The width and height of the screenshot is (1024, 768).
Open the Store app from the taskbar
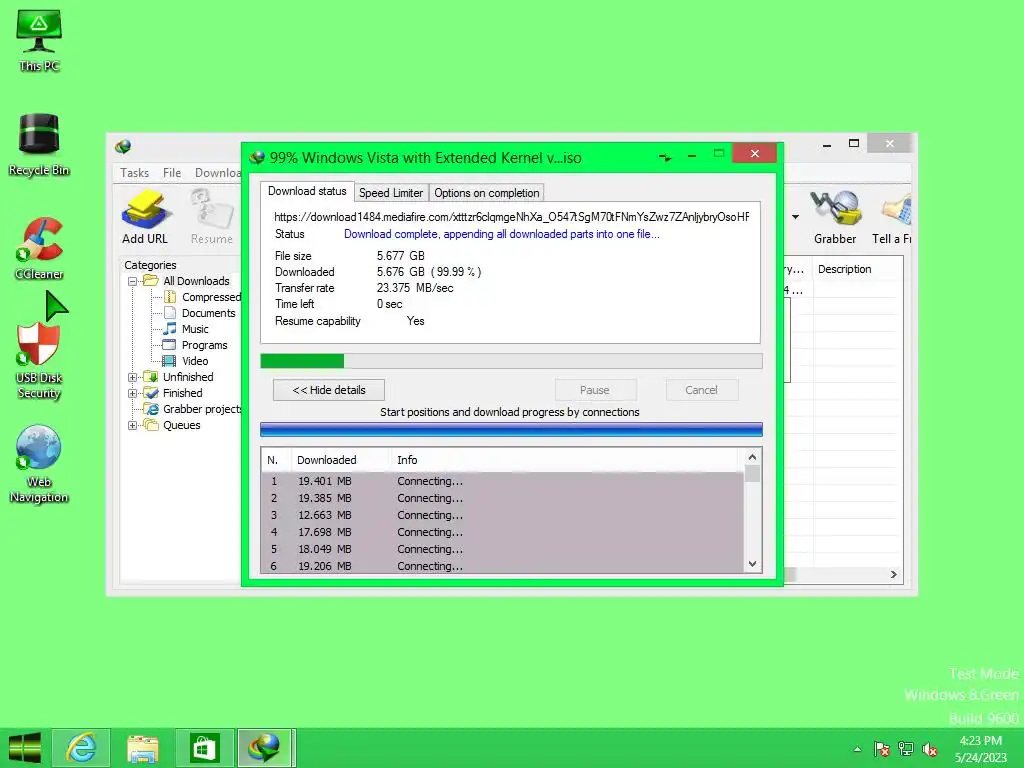pos(204,748)
